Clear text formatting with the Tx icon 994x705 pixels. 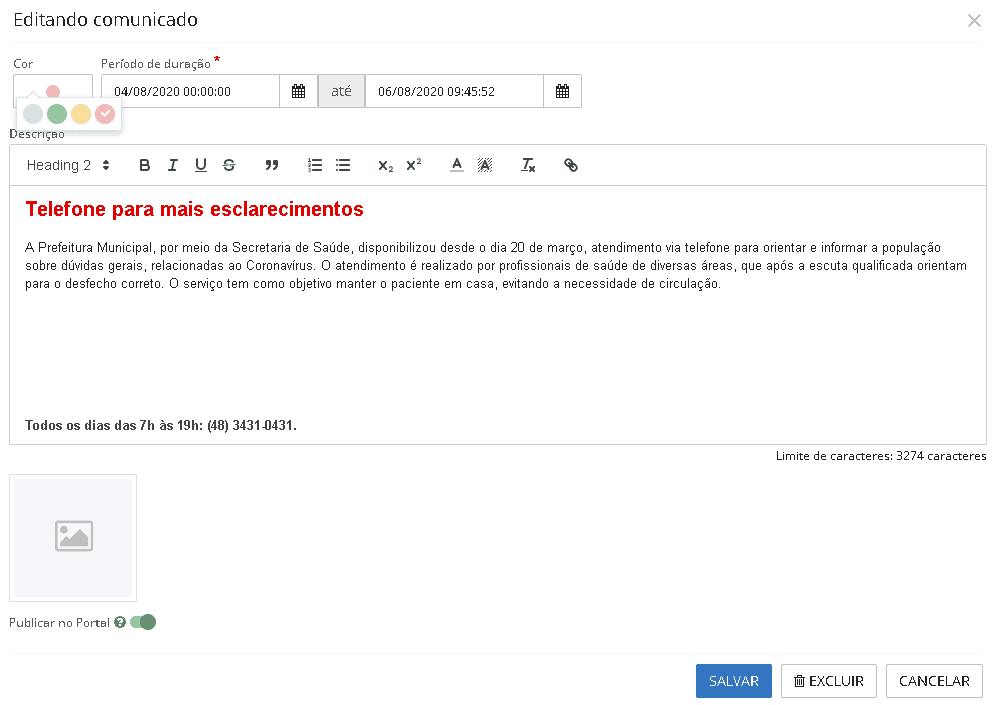pos(528,166)
